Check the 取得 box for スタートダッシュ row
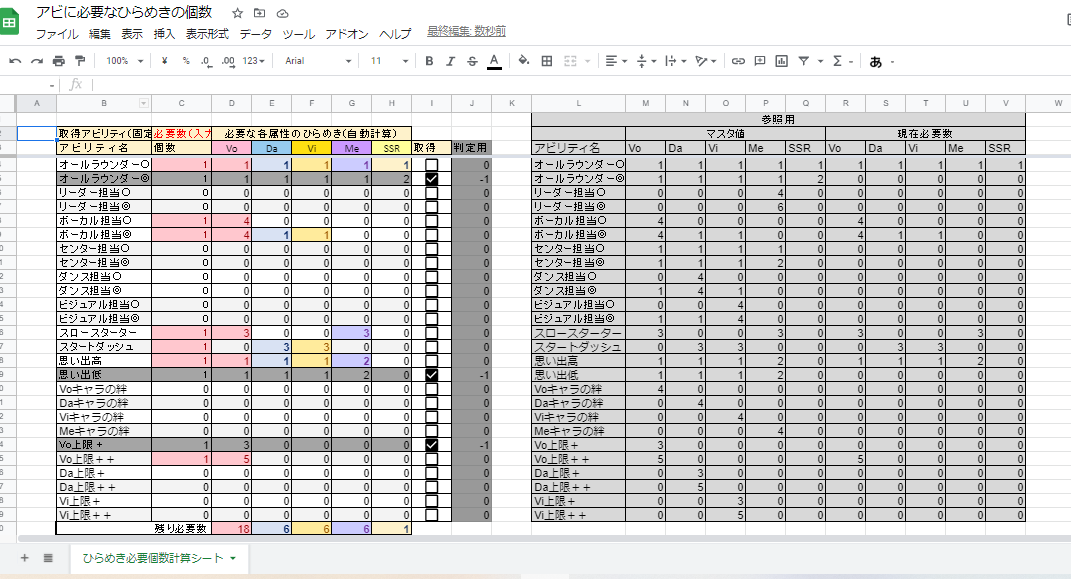Image resolution: width=1071 pixels, height=579 pixels. click(x=431, y=347)
